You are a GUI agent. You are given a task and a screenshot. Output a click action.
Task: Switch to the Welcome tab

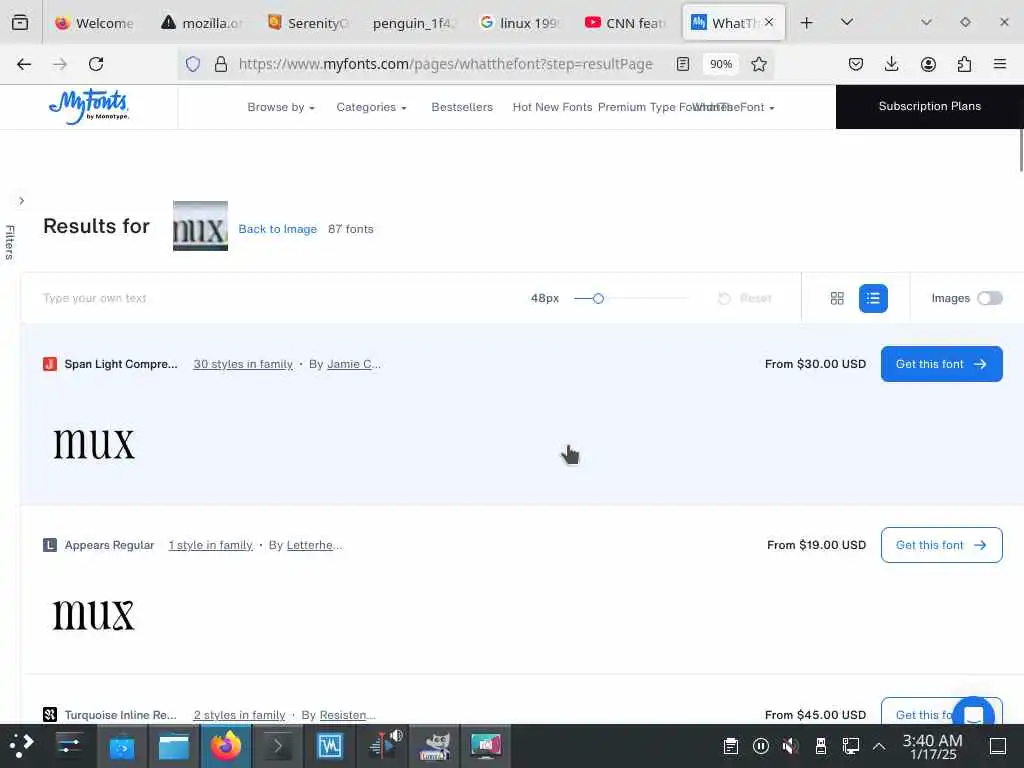tap(95, 23)
